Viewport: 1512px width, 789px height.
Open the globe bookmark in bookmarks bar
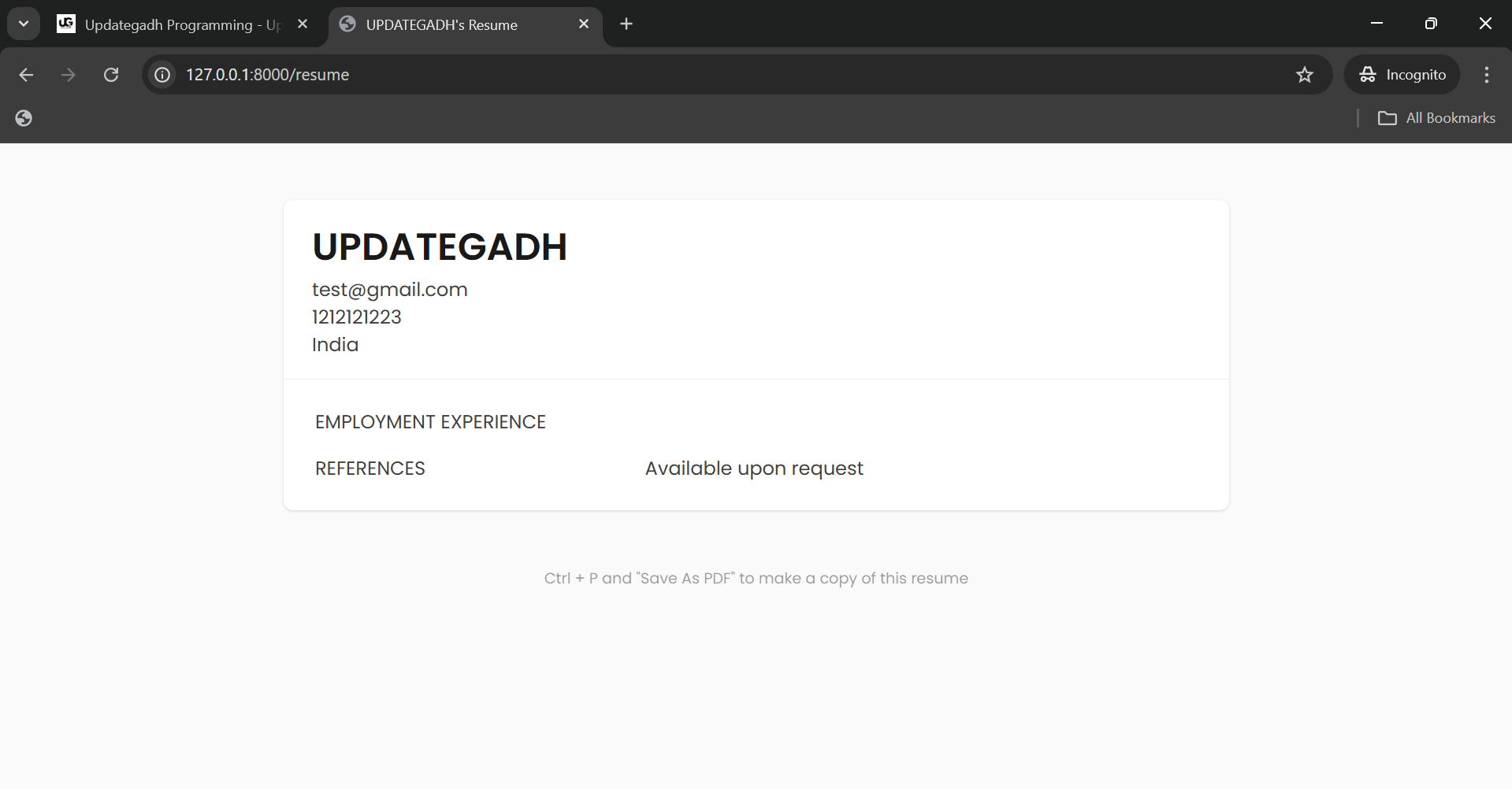tap(24, 118)
